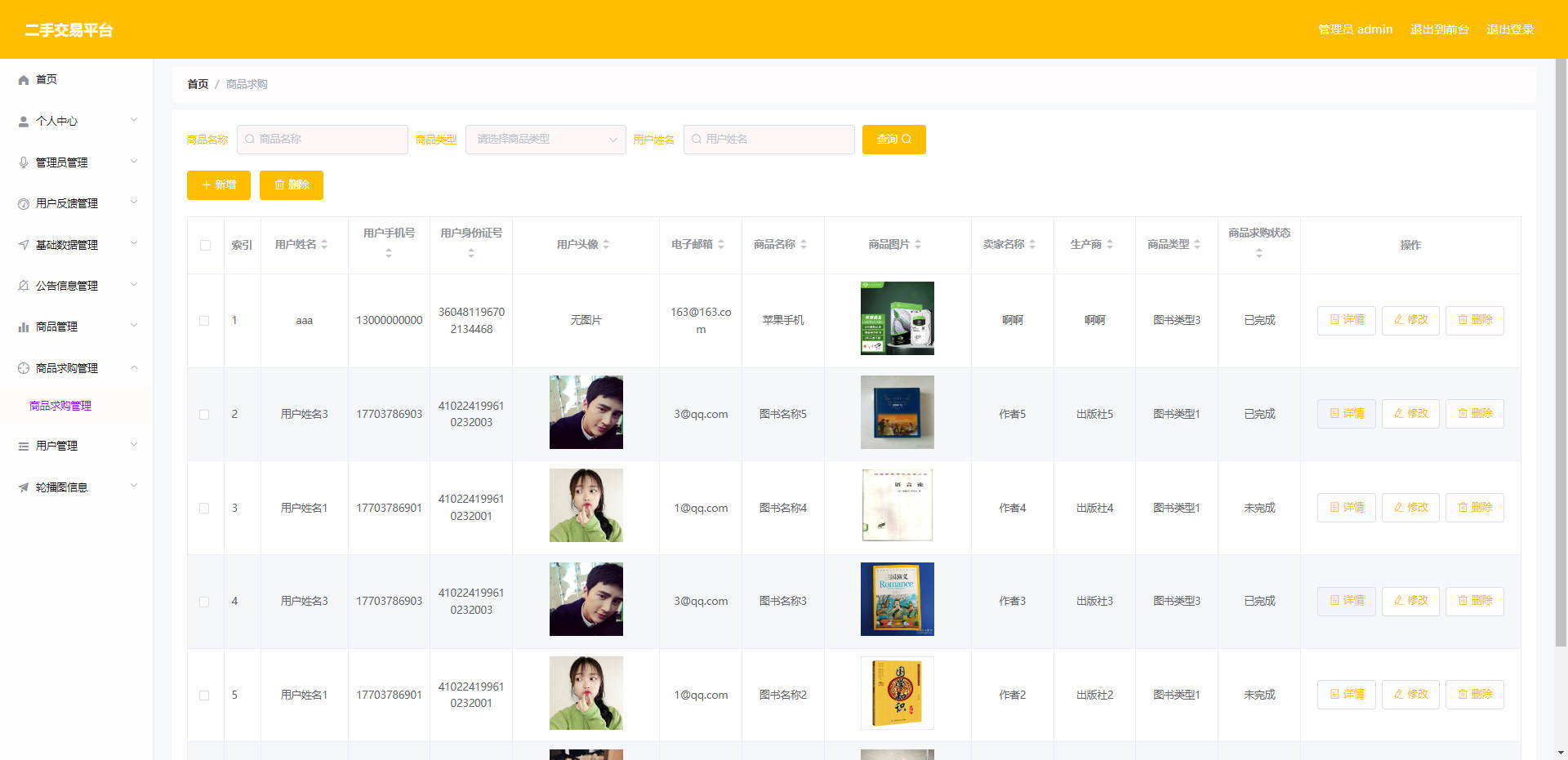
Task: Open the 请选择商品类型 dropdown
Action: pyautogui.click(x=546, y=140)
